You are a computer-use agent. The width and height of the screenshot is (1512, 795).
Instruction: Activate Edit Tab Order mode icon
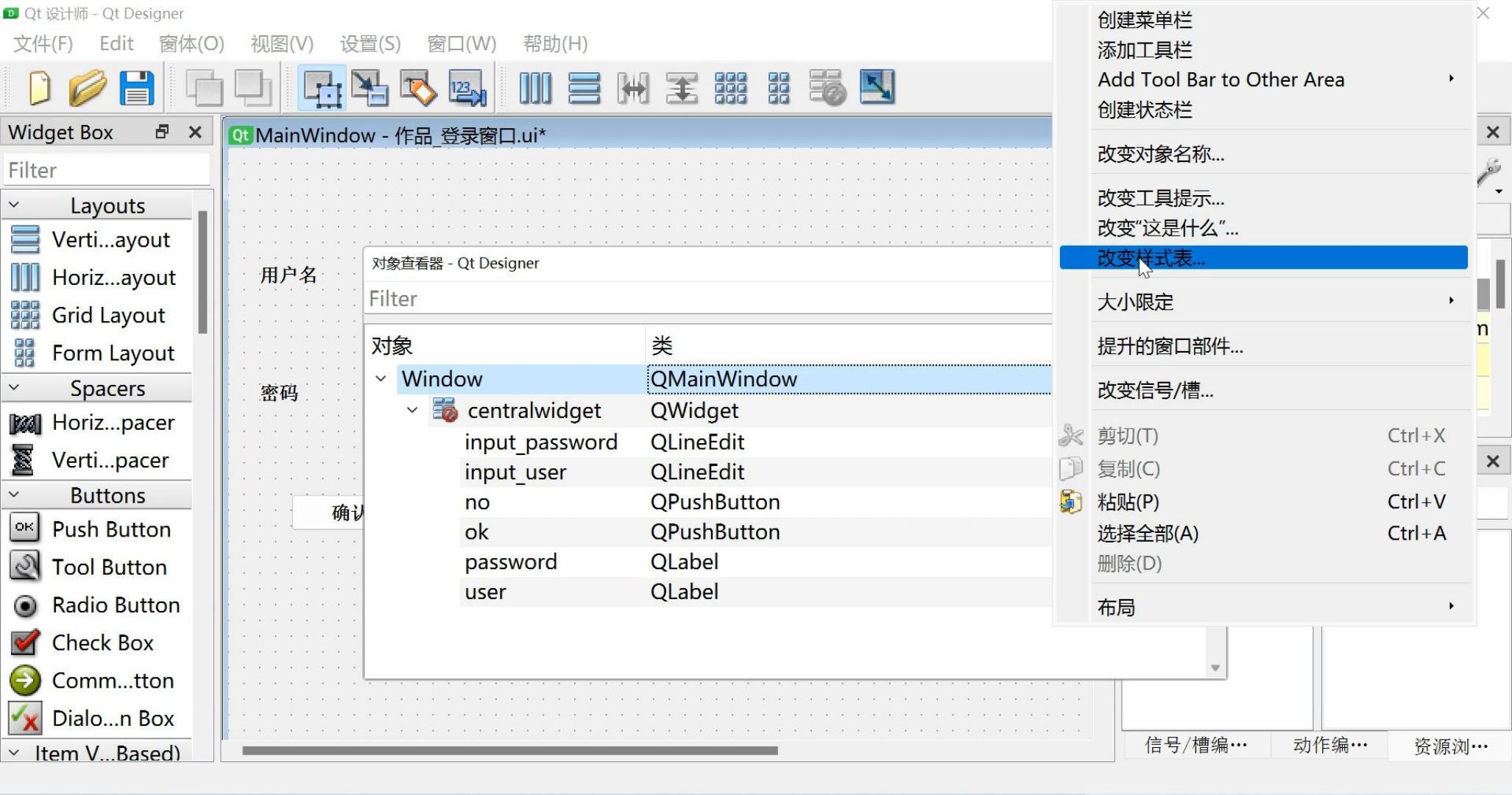tap(467, 88)
